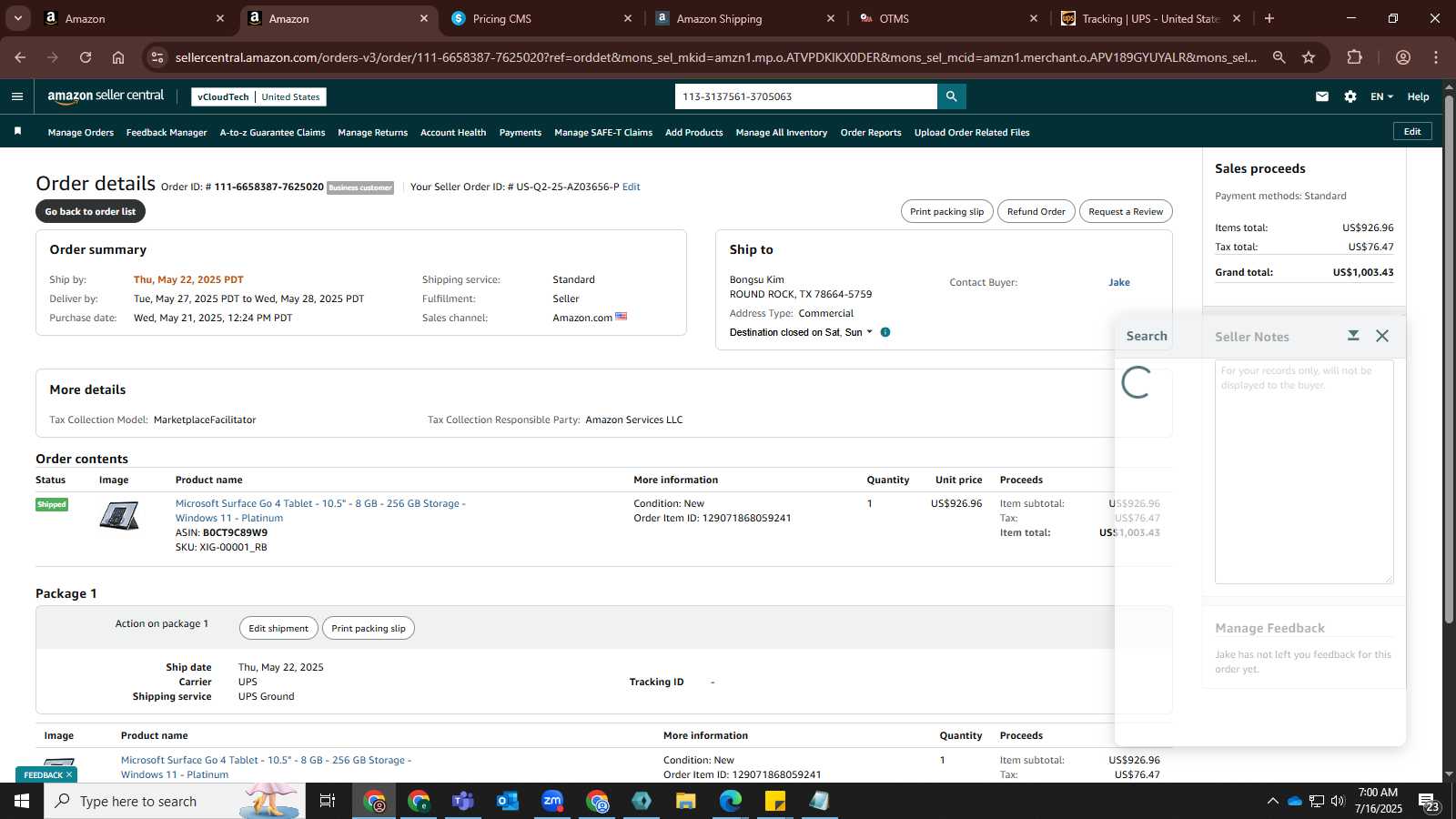Reload the page in the browser
Screen dimensions: 1456x819
coord(86,57)
